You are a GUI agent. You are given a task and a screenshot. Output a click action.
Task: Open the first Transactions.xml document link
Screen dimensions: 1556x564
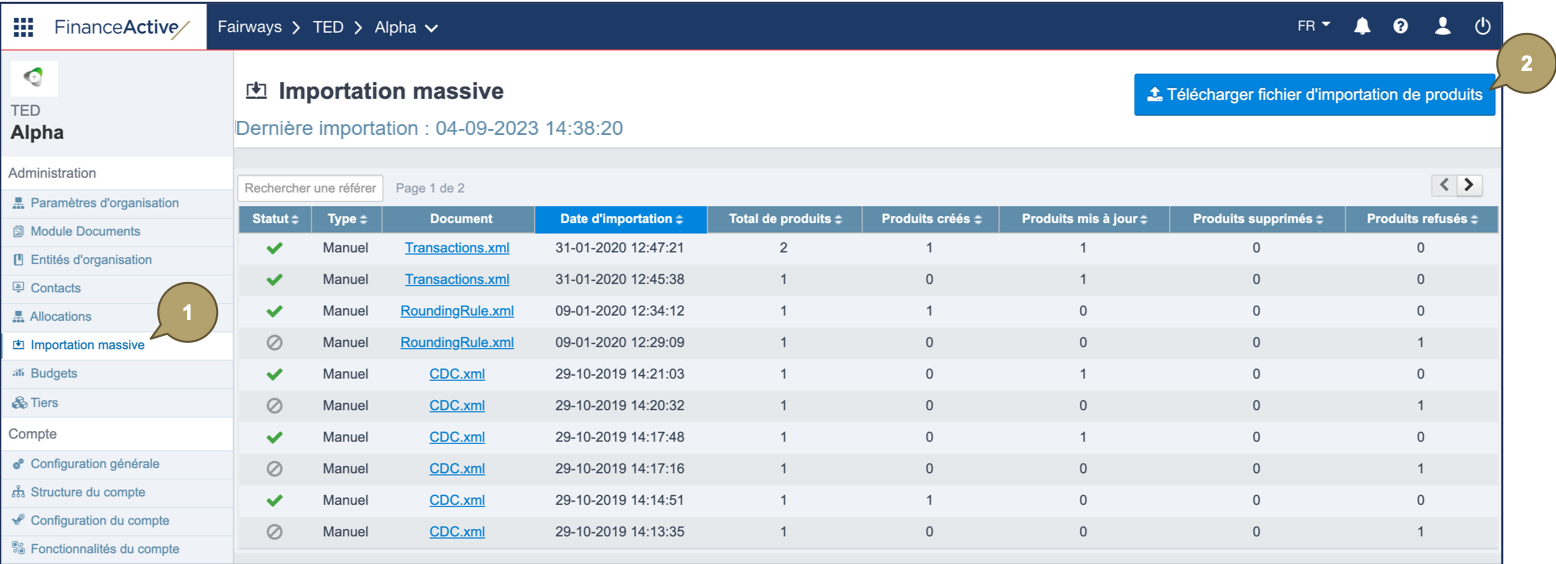pos(457,247)
